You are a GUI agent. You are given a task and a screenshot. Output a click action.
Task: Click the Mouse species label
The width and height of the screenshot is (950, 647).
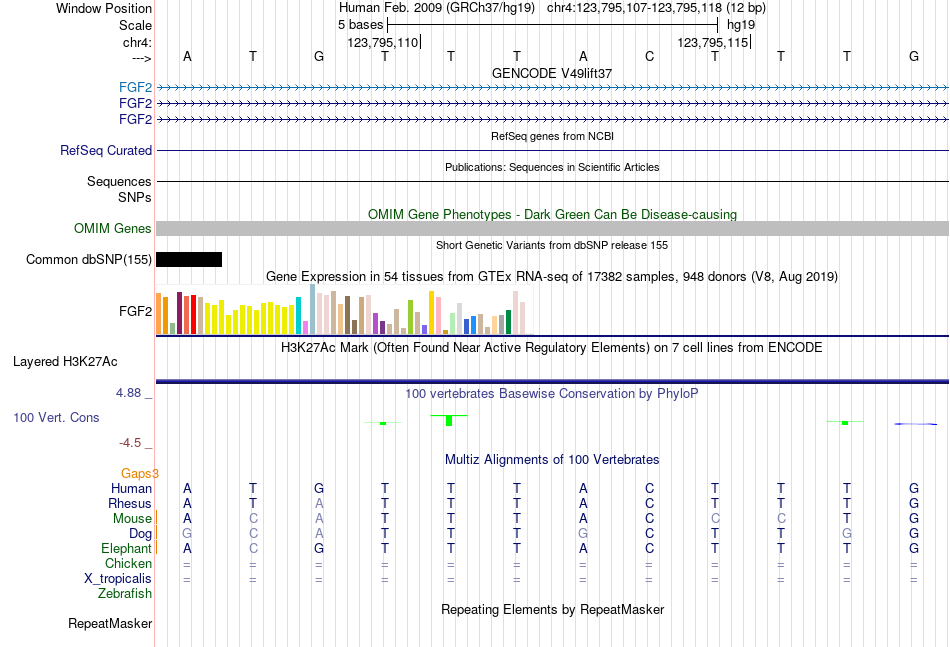click(x=132, y=519)
